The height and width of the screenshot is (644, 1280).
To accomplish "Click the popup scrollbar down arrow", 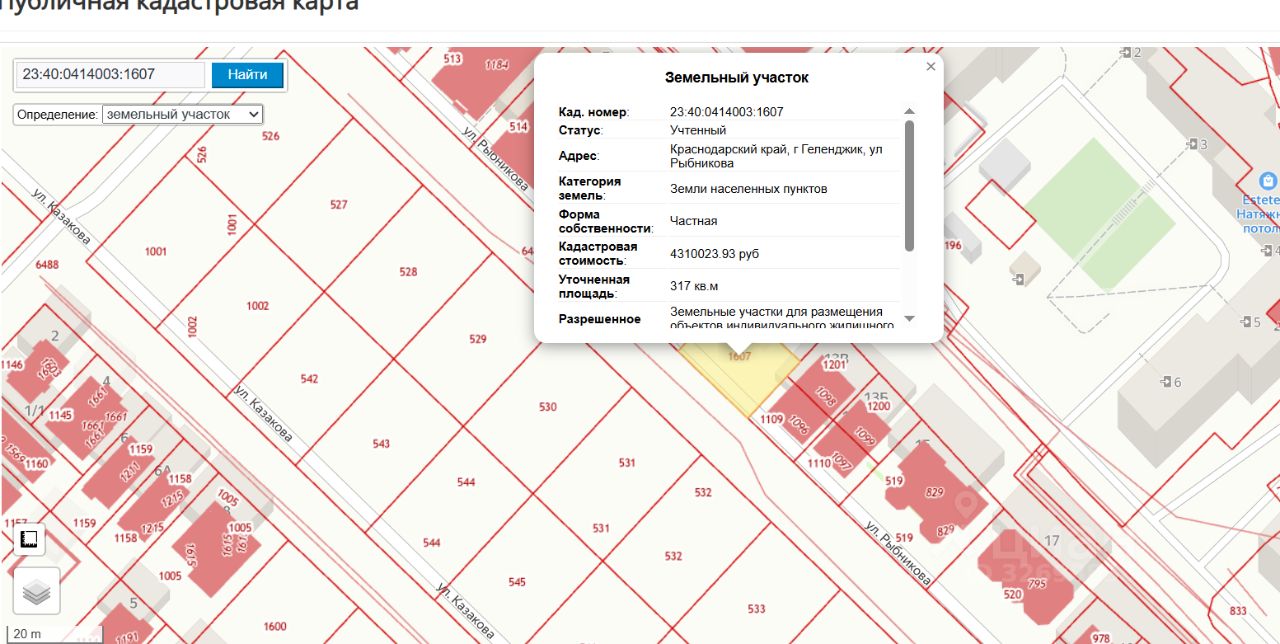I will [x=909, y=318].
